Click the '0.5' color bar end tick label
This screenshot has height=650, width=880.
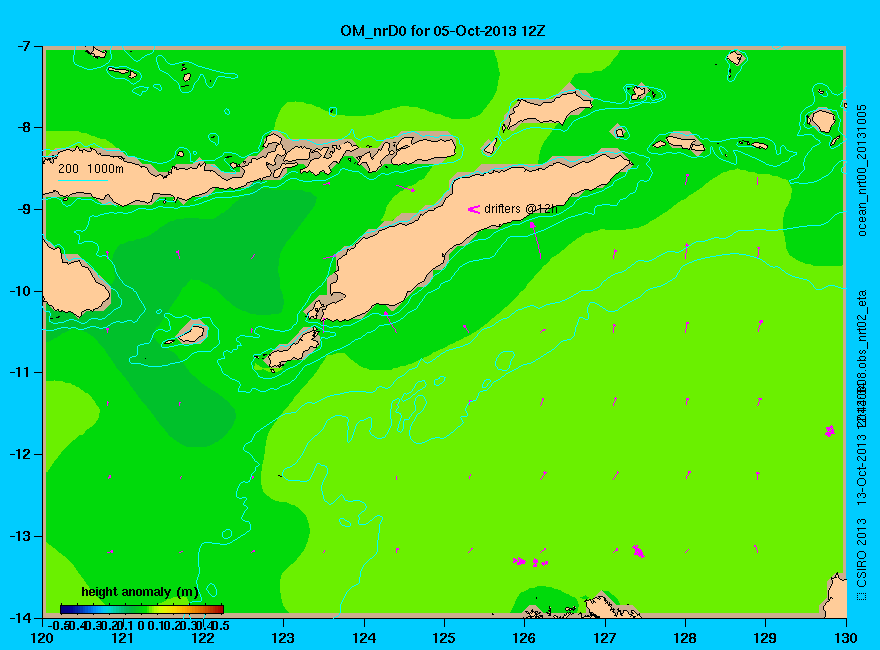click(222, 625)
